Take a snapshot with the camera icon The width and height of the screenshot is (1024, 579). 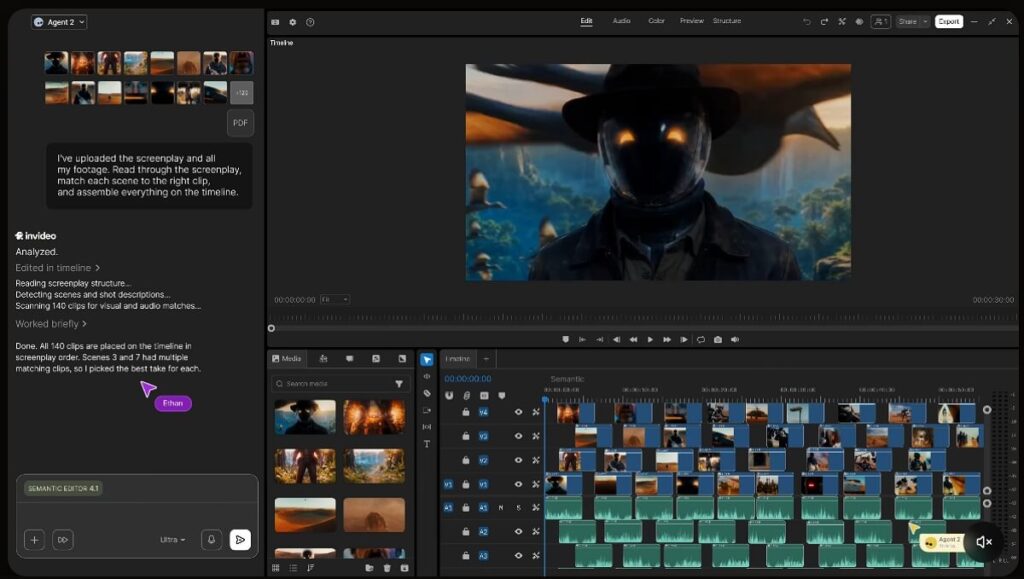point(718,339)
